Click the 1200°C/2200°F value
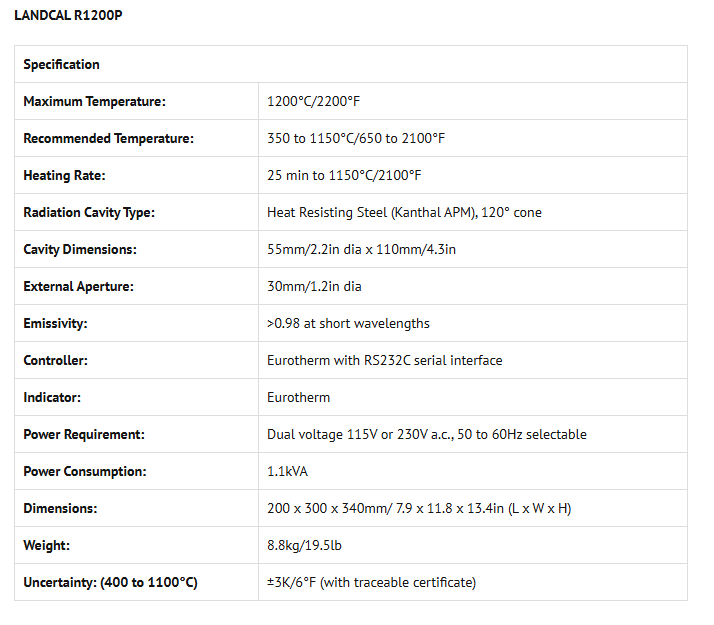Screen dimensions: 714x625 [x=315, y=101]
